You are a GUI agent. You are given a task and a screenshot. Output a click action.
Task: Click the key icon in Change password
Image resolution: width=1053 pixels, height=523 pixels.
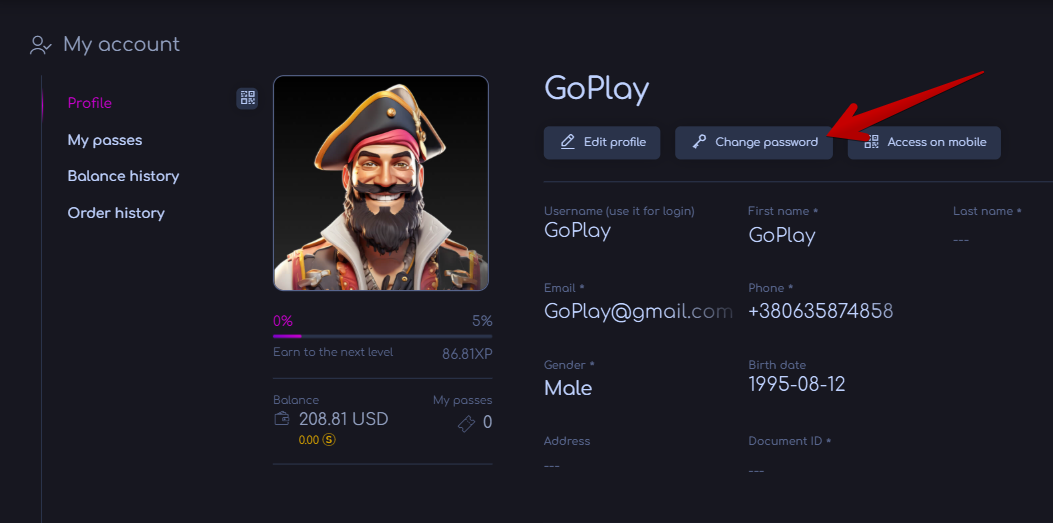click(699, 142)
